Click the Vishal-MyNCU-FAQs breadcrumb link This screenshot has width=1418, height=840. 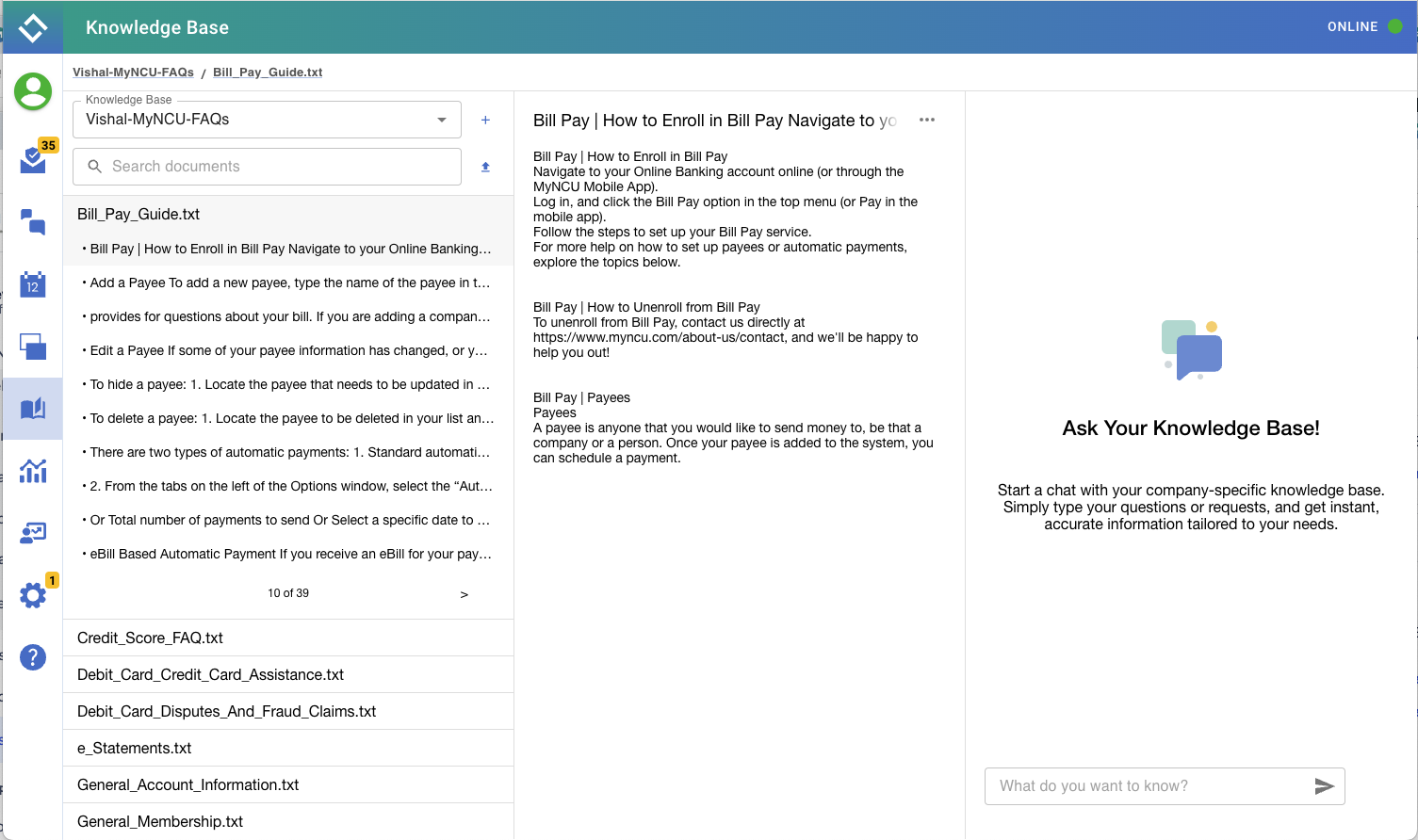133,73
